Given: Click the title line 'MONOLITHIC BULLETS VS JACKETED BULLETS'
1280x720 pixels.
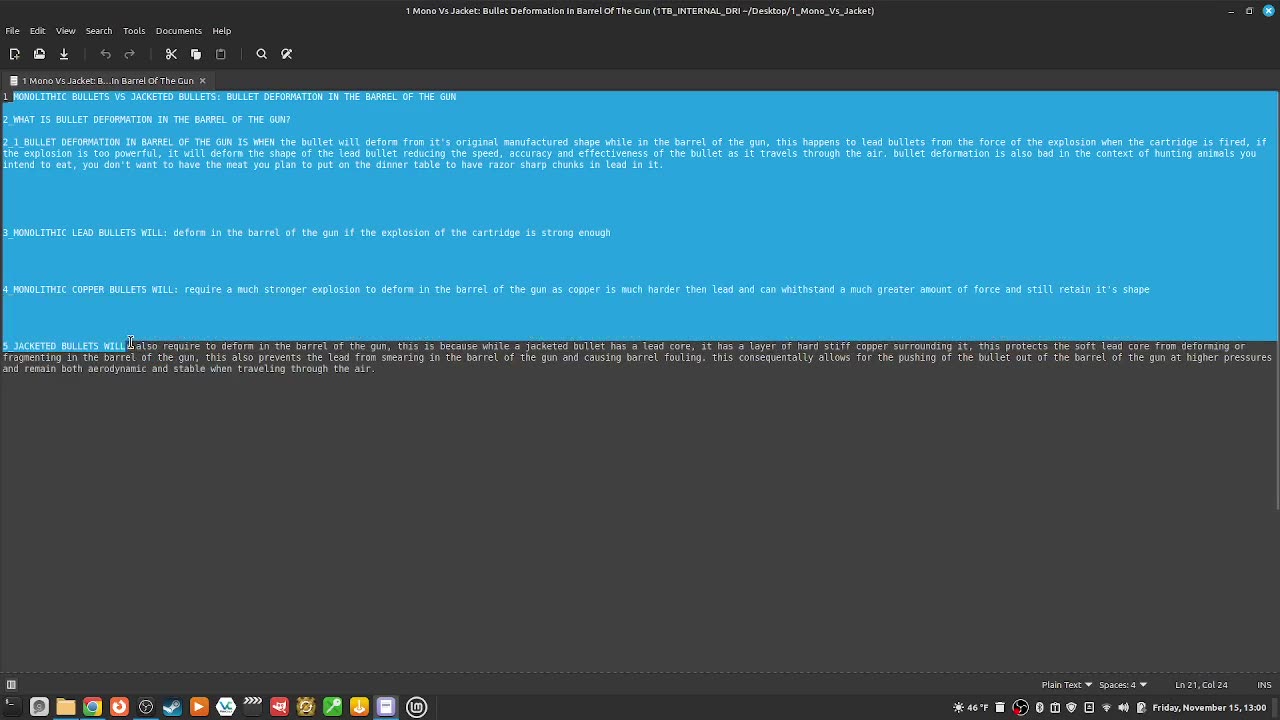Looking at the screenshot, I should (229, 97).
